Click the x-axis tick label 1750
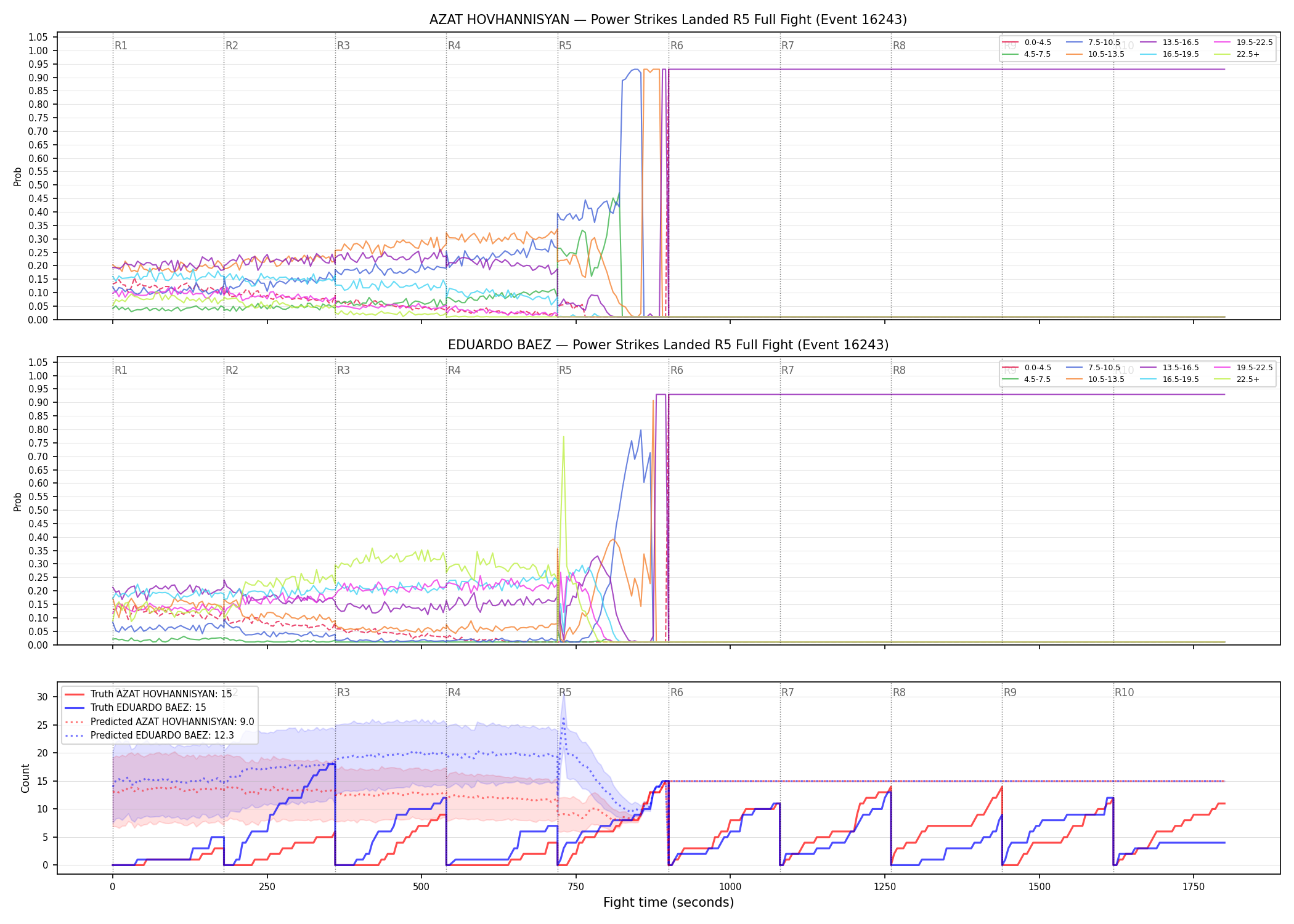This screenshot has height=924, width=1294. tap(1194, 887)
